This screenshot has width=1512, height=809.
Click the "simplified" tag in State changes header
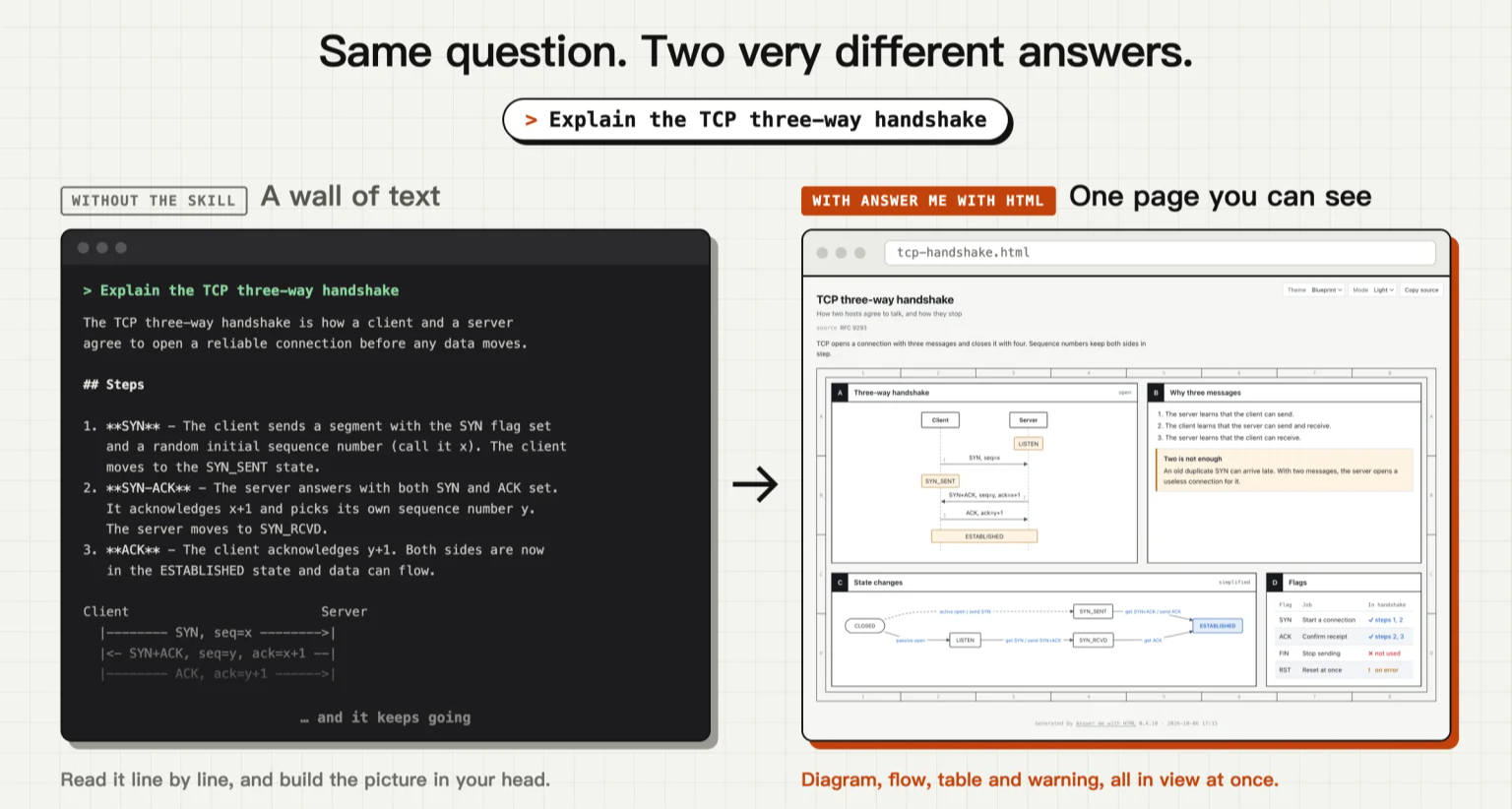click(x=1234, y=583)
